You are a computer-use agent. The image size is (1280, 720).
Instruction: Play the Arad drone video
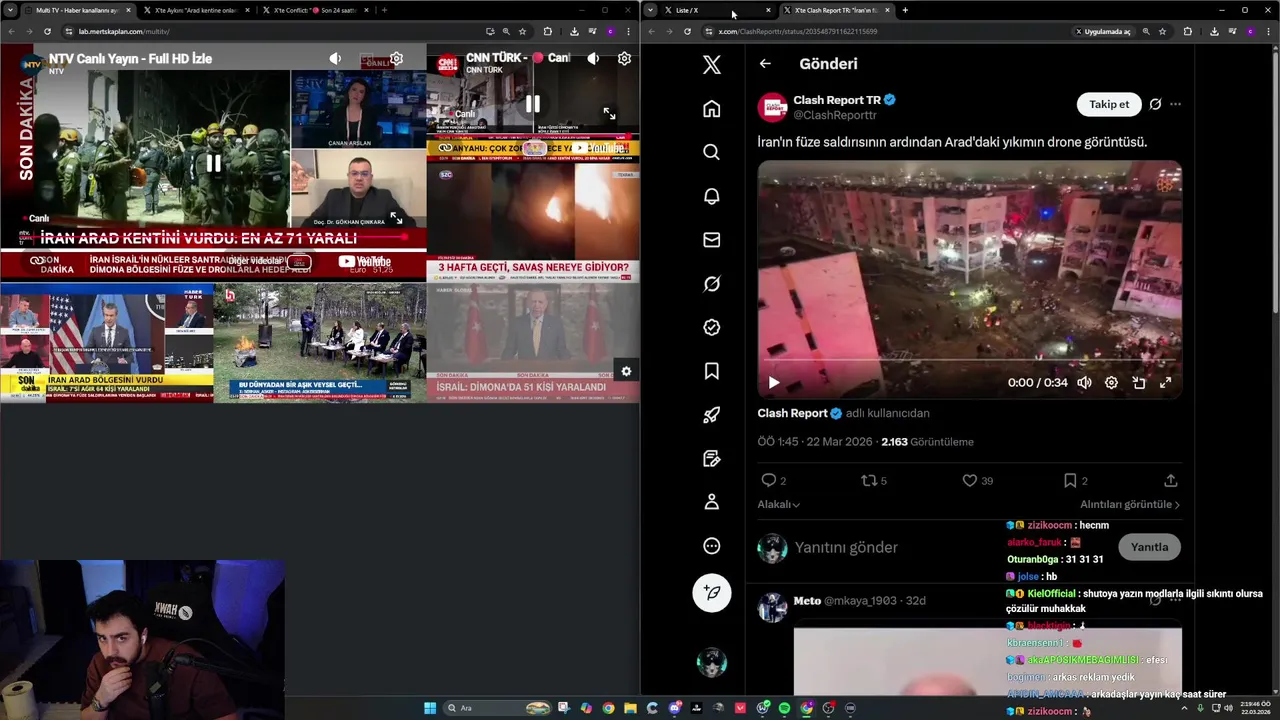click(773, 383)
